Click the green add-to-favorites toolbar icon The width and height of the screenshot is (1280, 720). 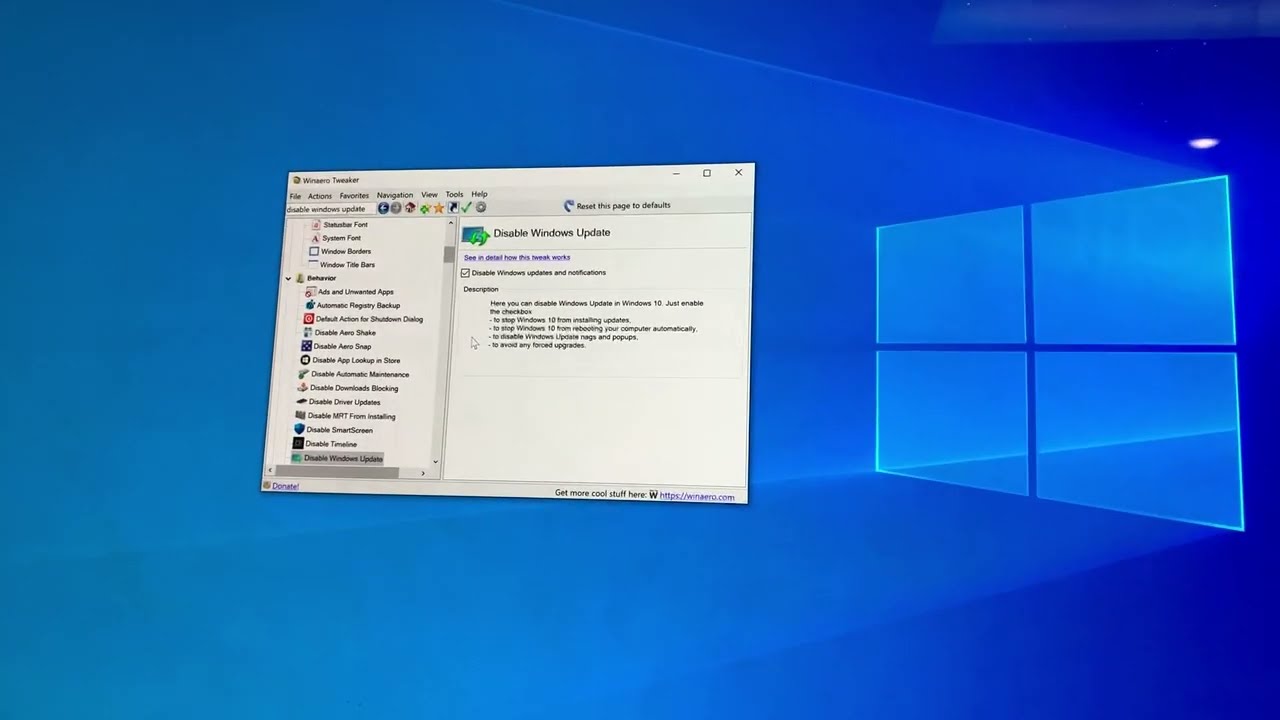pos(425,208)
